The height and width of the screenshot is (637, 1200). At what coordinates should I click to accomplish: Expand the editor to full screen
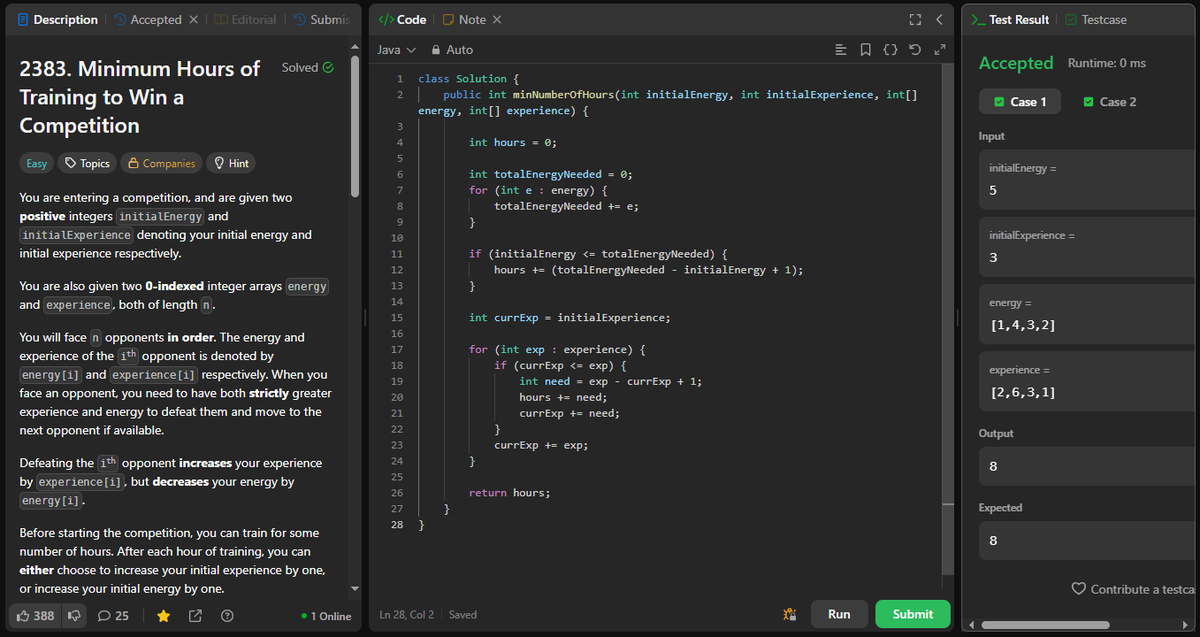pos(938,49)
